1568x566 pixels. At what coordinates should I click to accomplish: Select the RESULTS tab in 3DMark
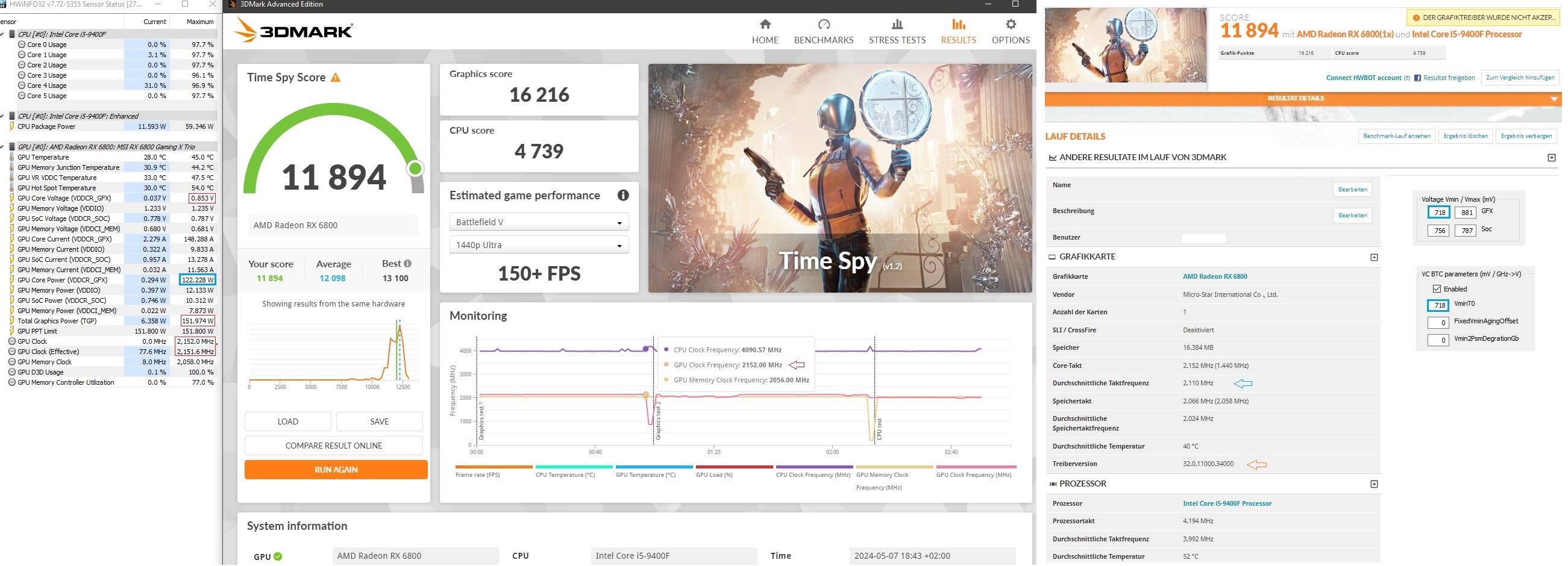[x=958, y=32]
